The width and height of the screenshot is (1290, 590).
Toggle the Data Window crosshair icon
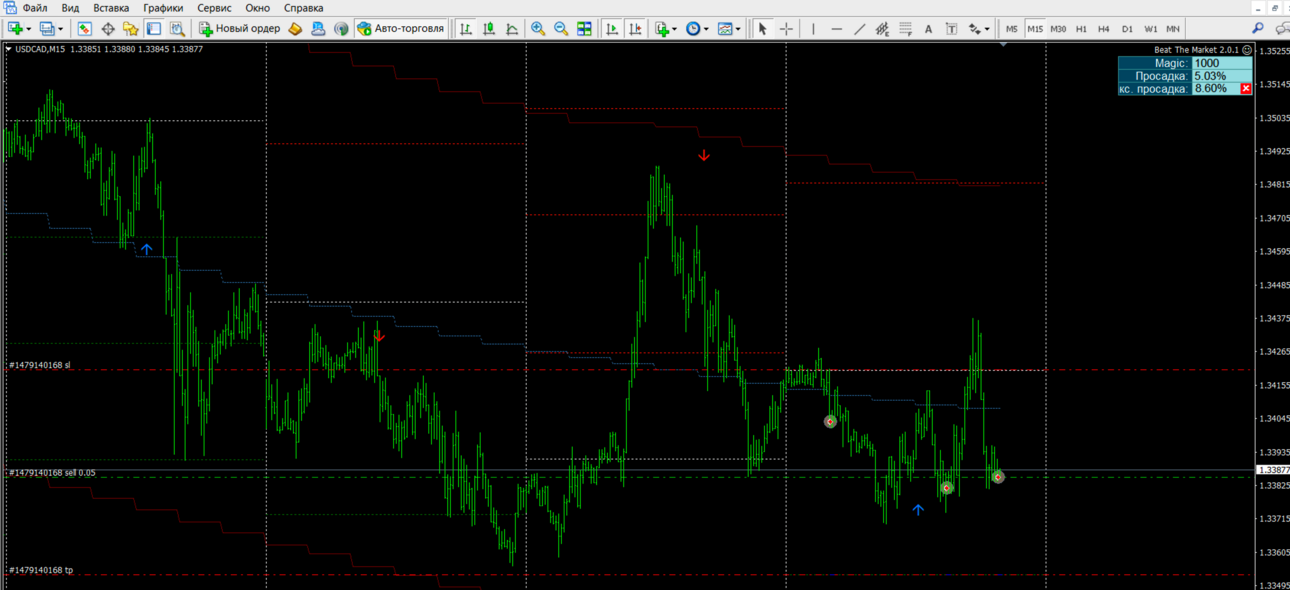[108, 29]
